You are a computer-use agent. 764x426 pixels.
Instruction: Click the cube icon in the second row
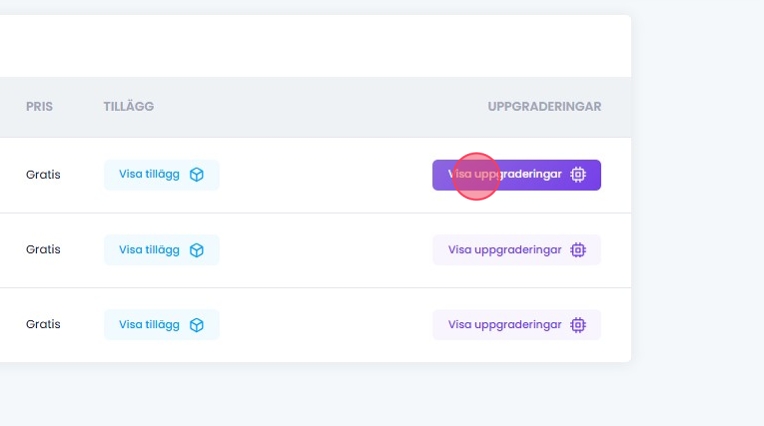click(197, 250)
